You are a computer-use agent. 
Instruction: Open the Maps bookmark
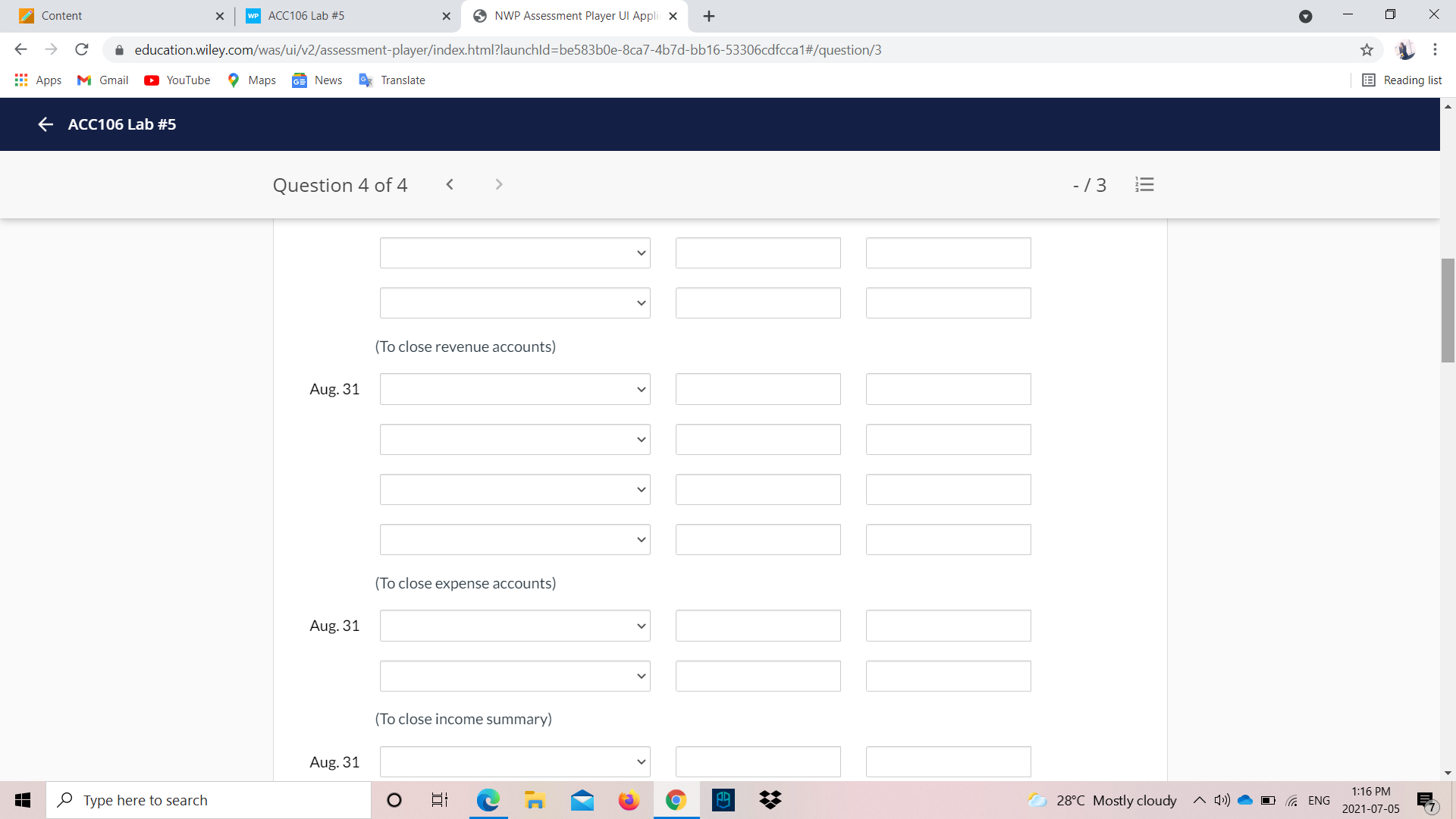(x=251, y=80)
